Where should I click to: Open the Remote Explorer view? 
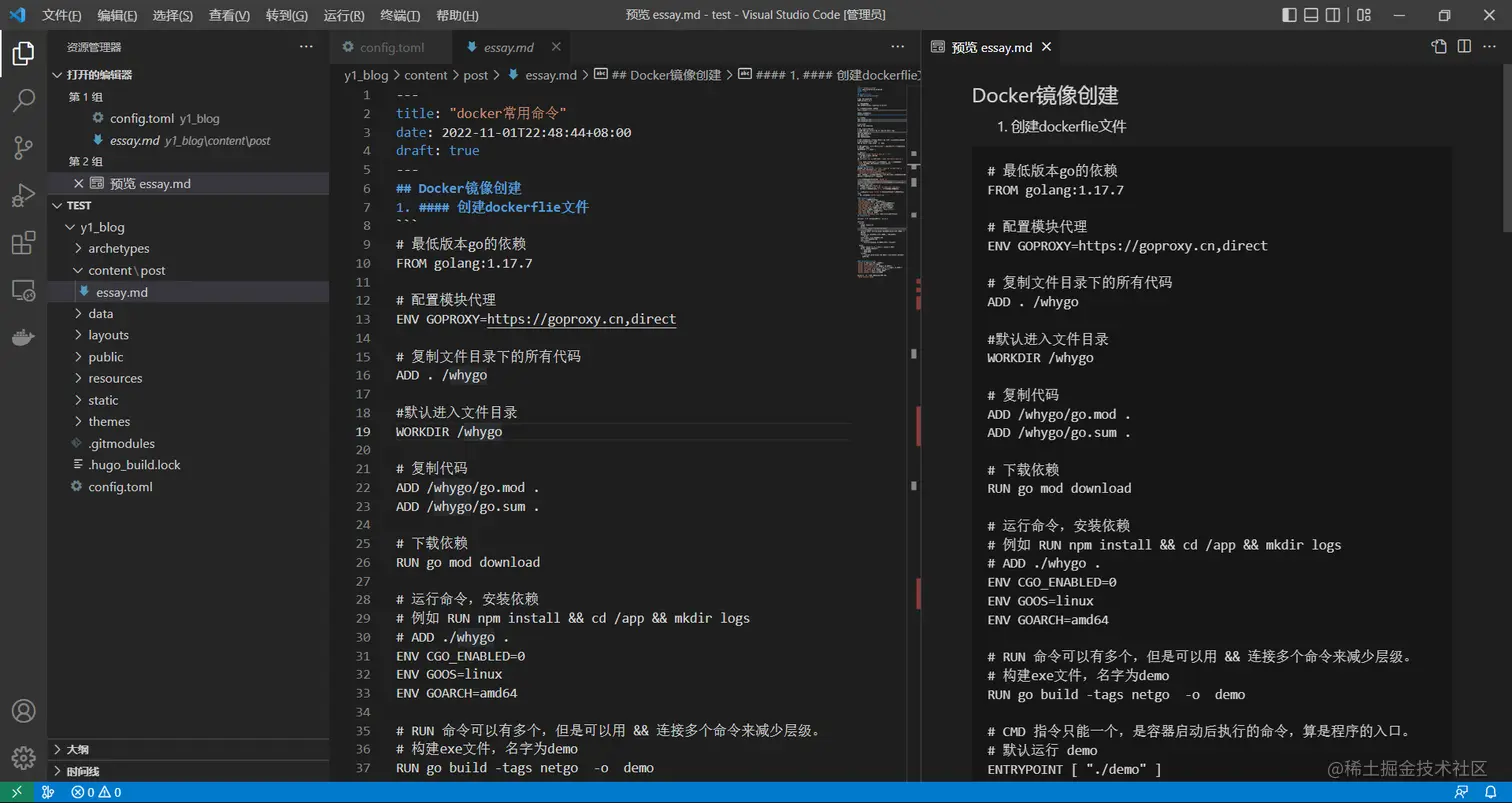point(23,291)
